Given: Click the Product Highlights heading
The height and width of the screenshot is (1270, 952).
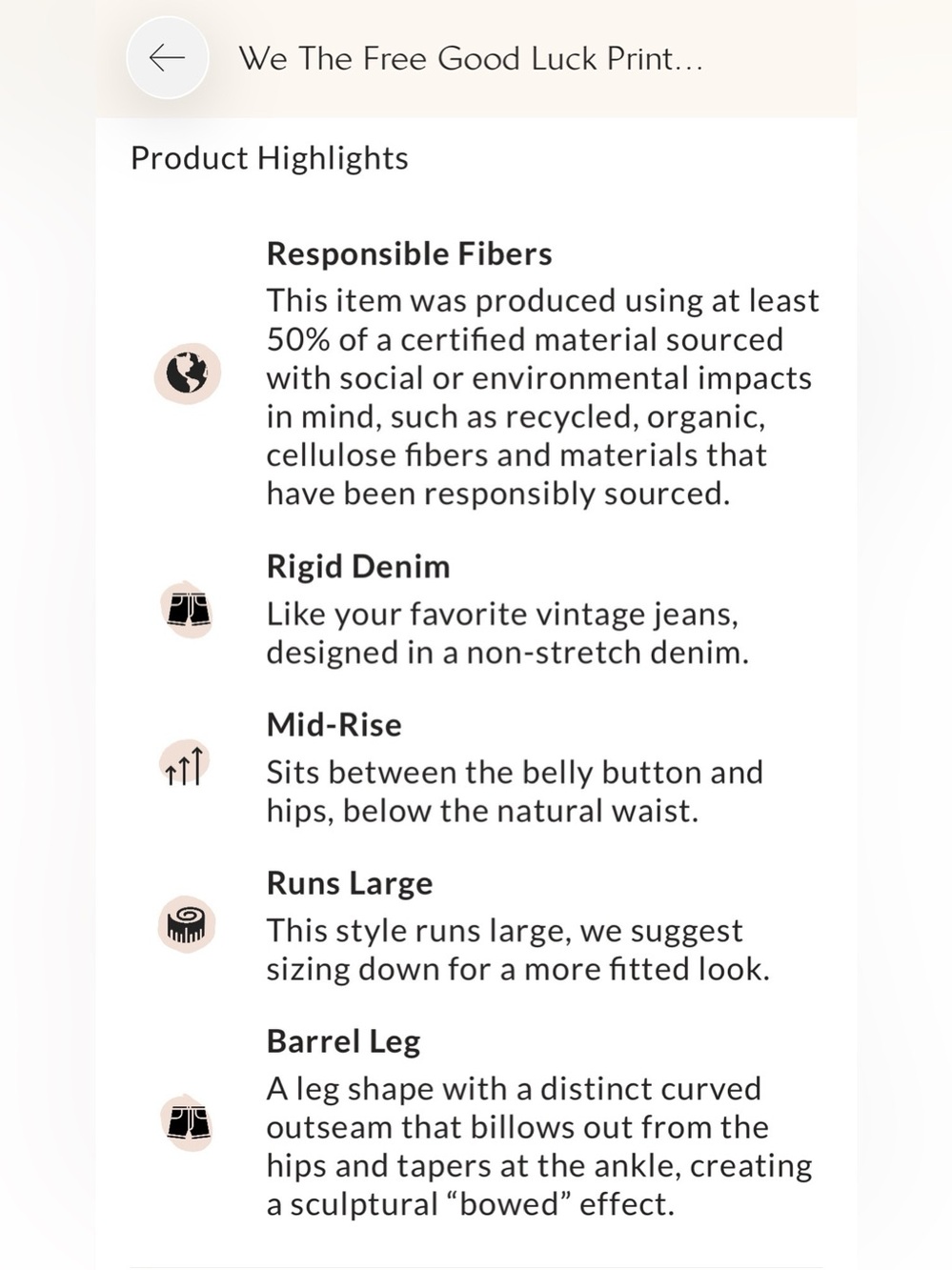Looking at the screenshot, I should pos(270,158).
